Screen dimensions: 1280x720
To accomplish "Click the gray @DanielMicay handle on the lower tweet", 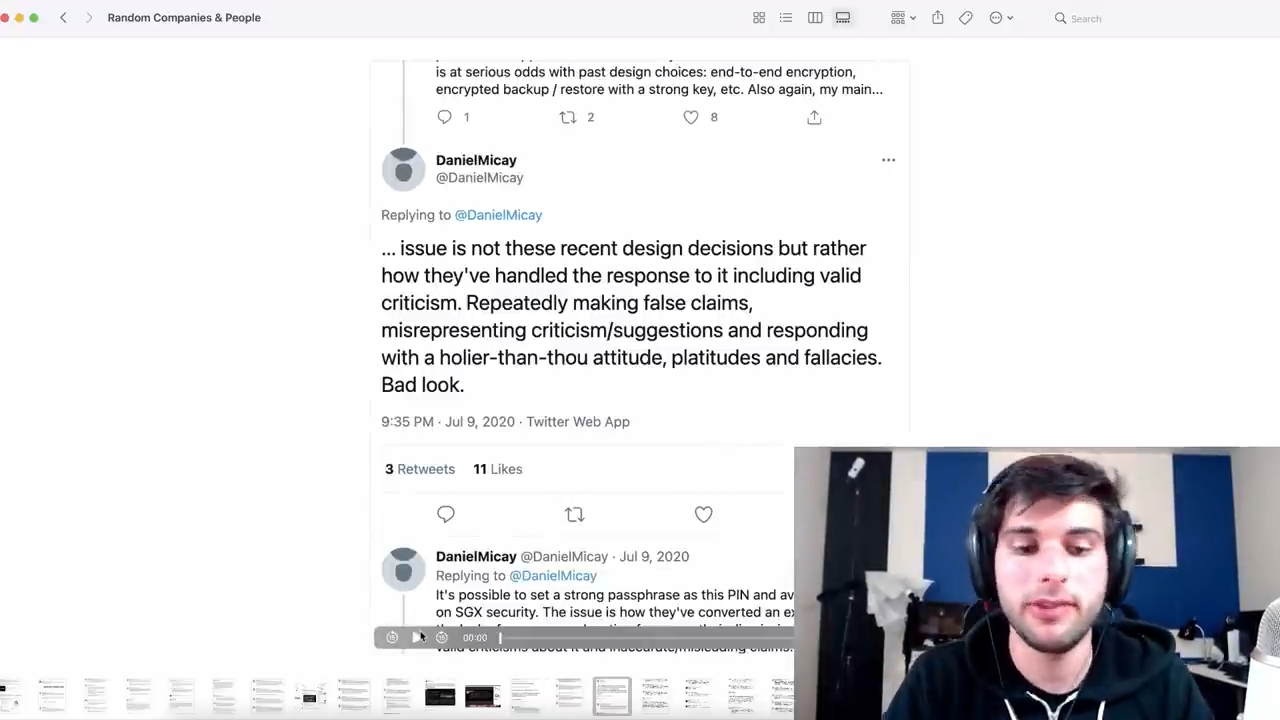I will click(564, 556).
